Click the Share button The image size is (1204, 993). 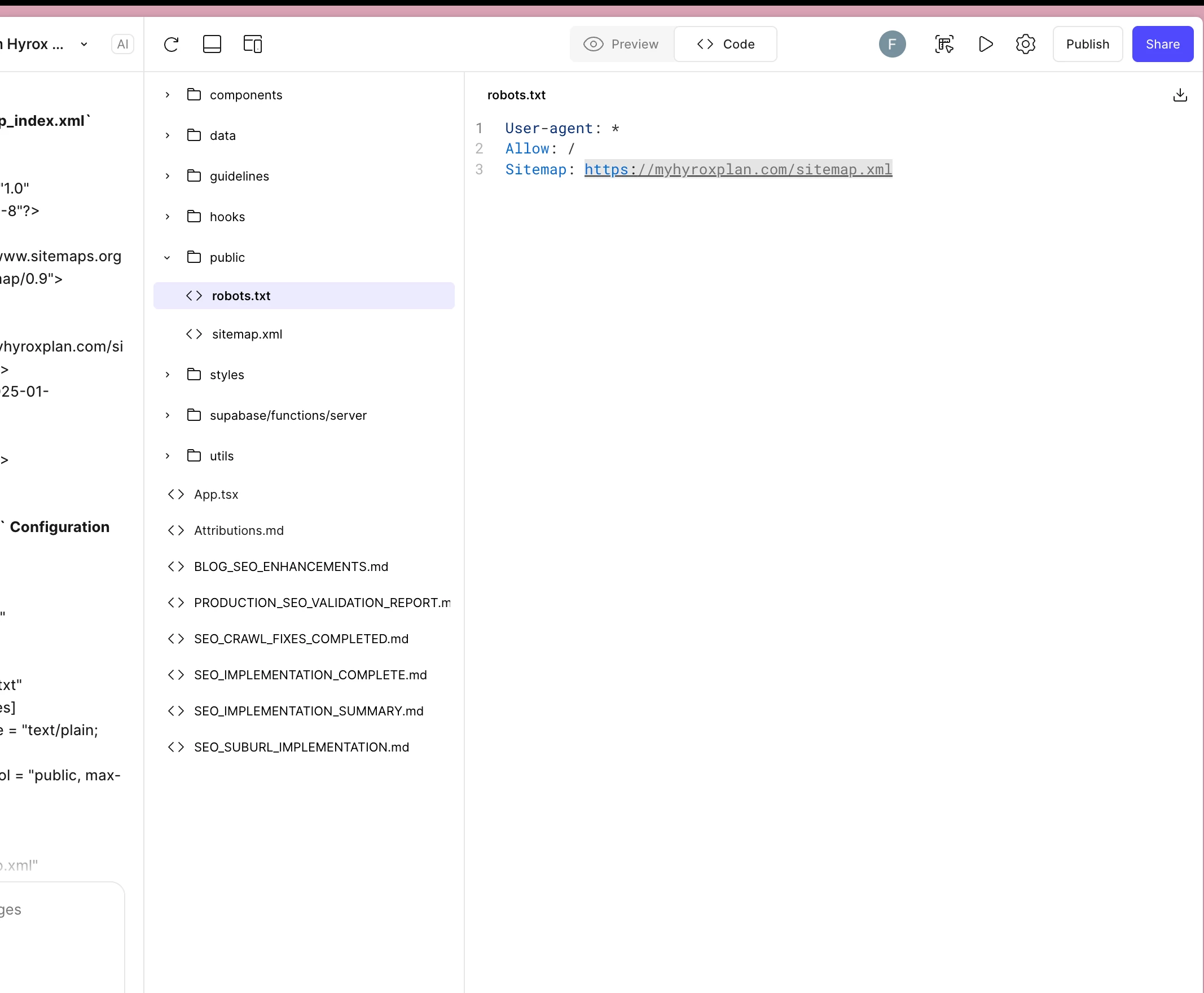coord(1162,44)
